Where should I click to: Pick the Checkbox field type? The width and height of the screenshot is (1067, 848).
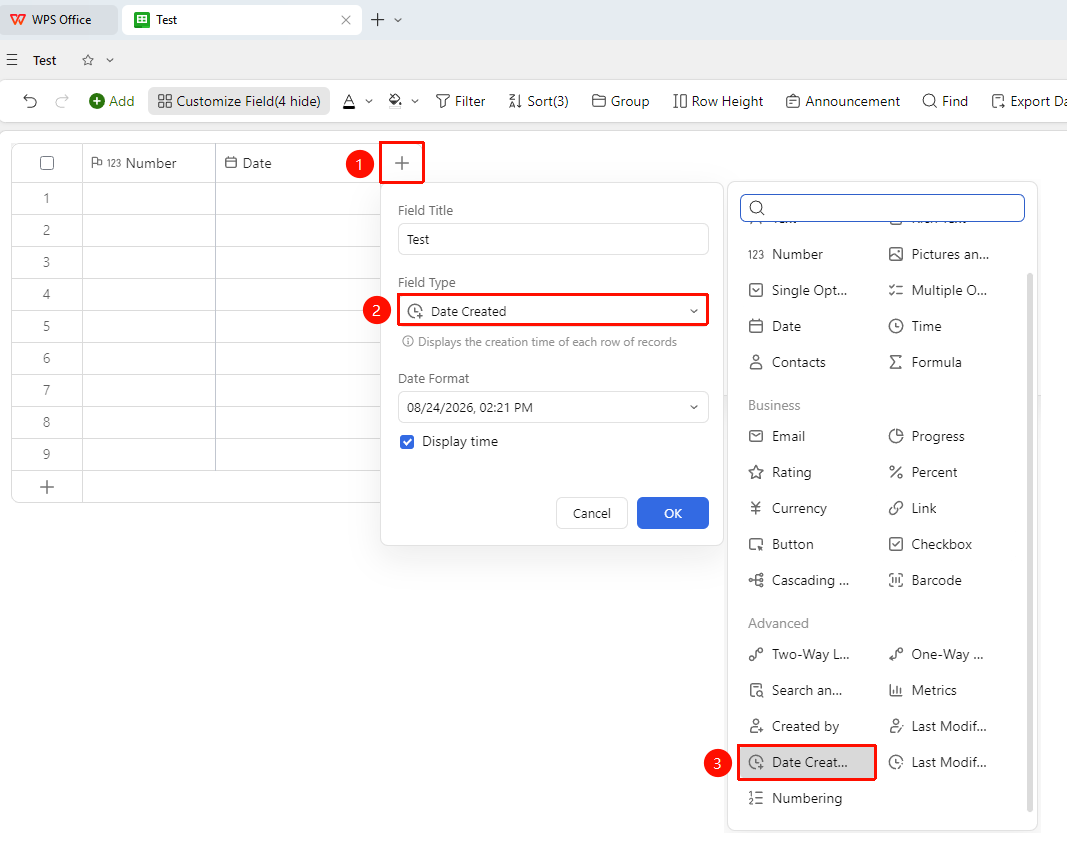930,544
